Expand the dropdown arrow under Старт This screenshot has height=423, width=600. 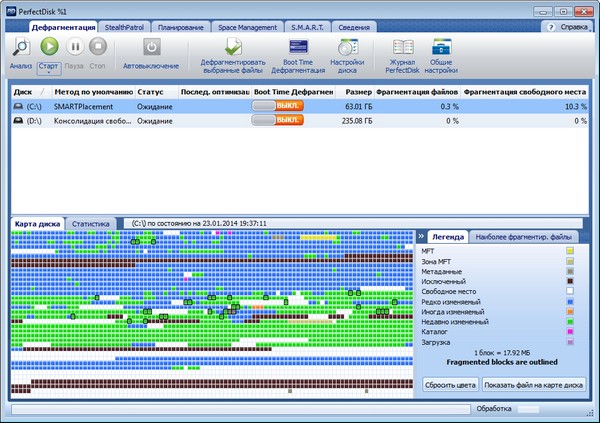coord(49,73)
